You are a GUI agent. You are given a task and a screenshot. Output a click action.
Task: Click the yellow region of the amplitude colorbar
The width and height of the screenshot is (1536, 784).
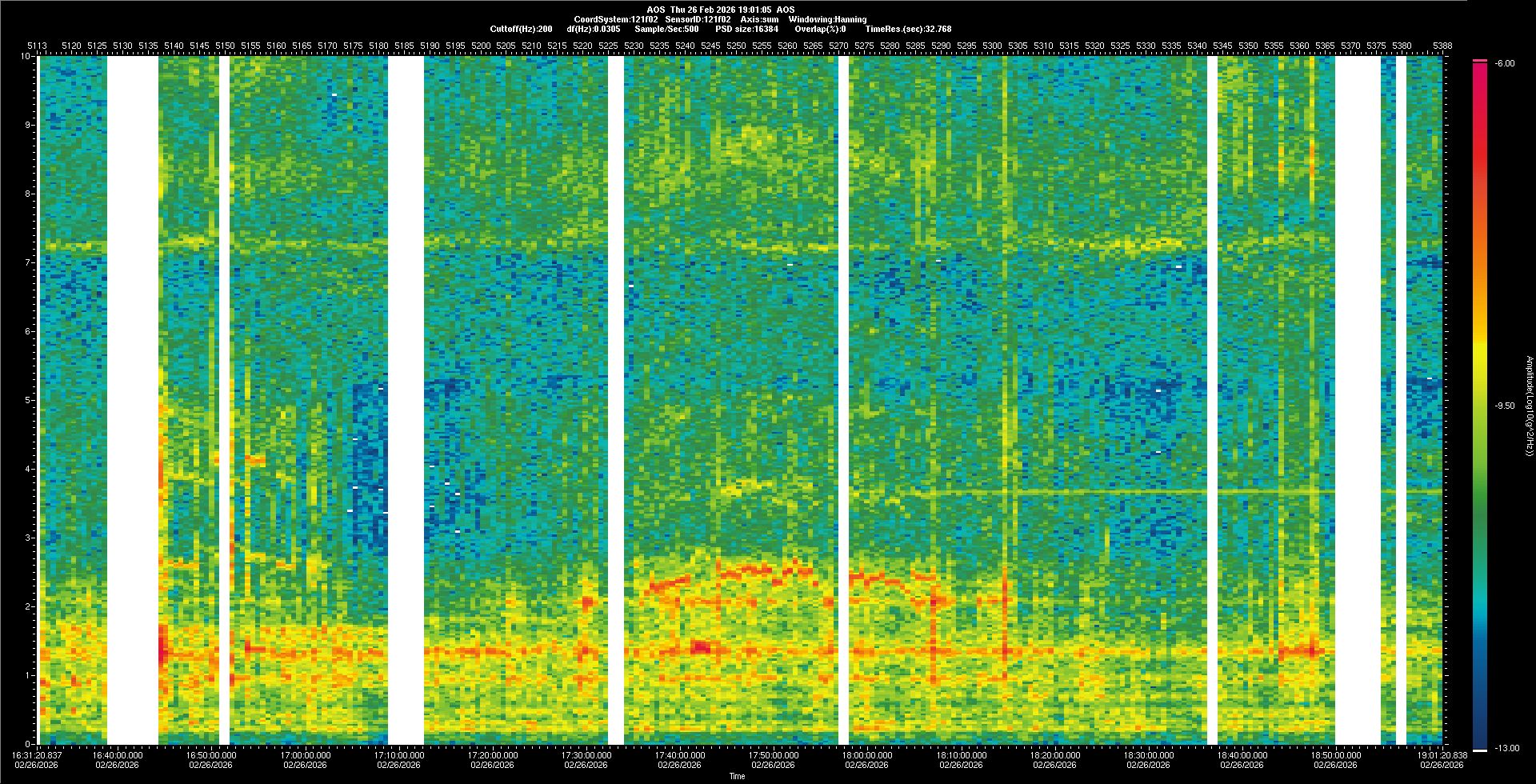1479,344
